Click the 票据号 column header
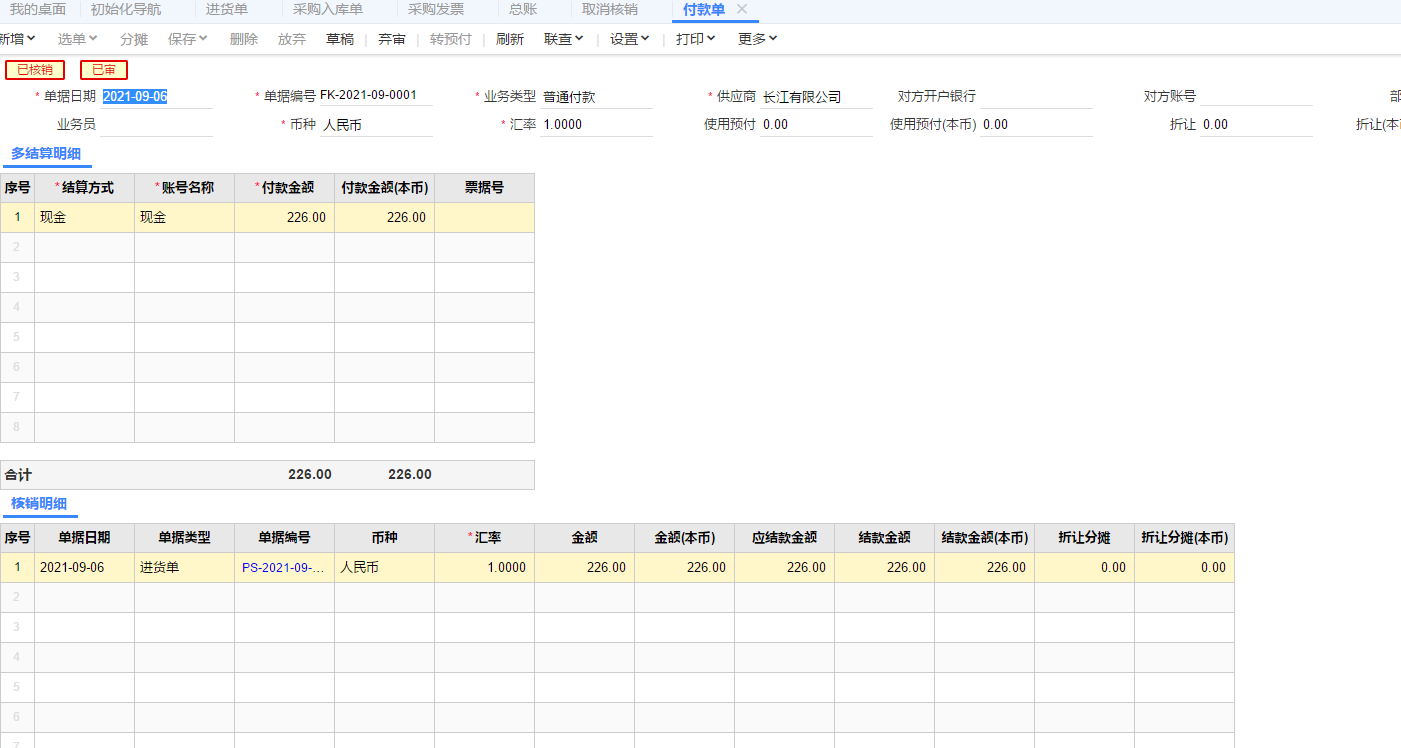 coord(484,188)
